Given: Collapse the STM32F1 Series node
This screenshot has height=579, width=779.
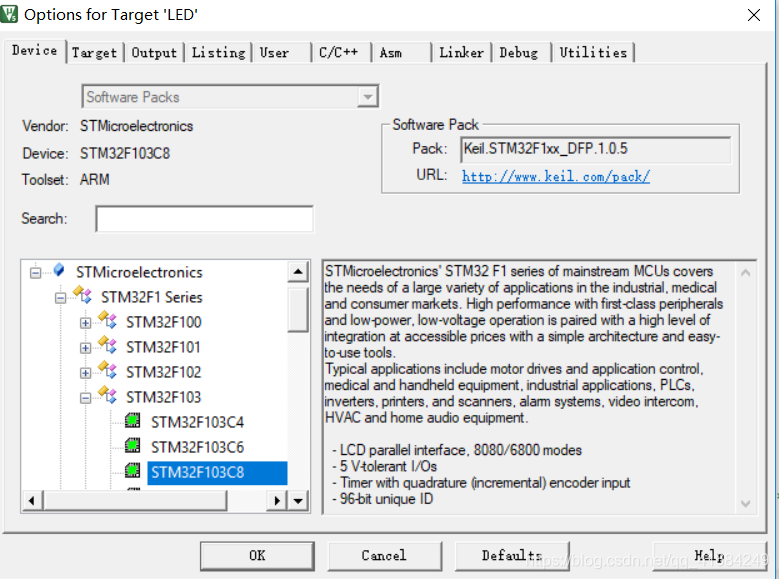Looking at the screenshot, I should coord(61,298).
